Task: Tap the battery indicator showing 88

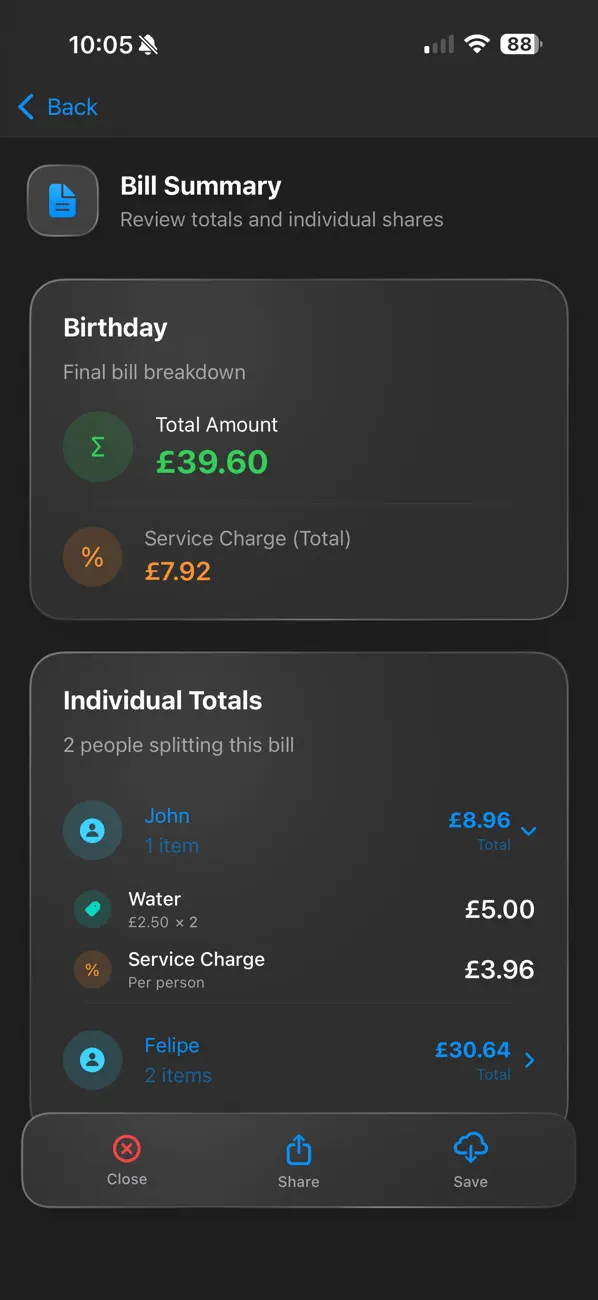Action: coord(520,44)
